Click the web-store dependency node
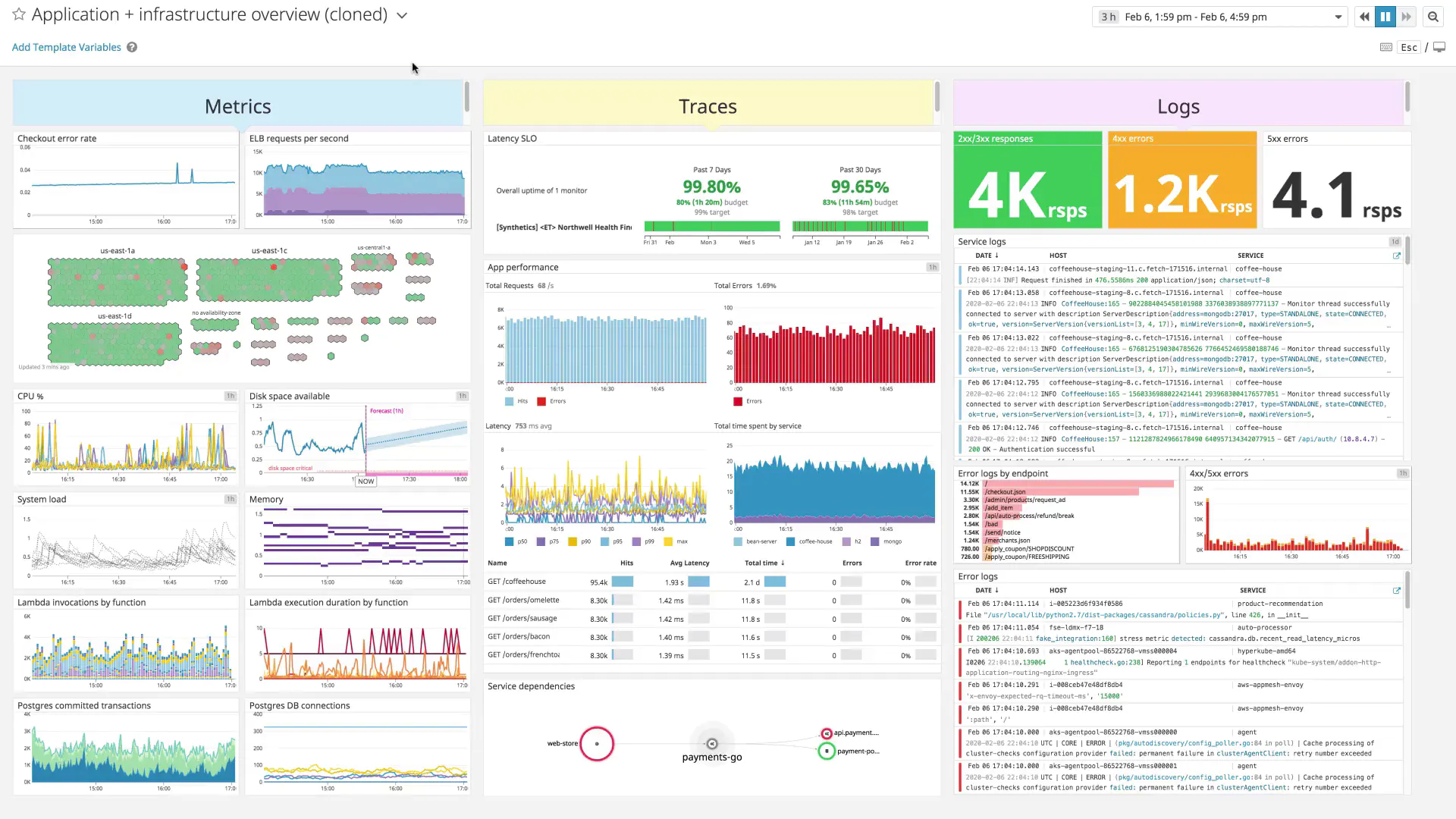This screenshot has width=1456, height=819. tap(597, 744)
